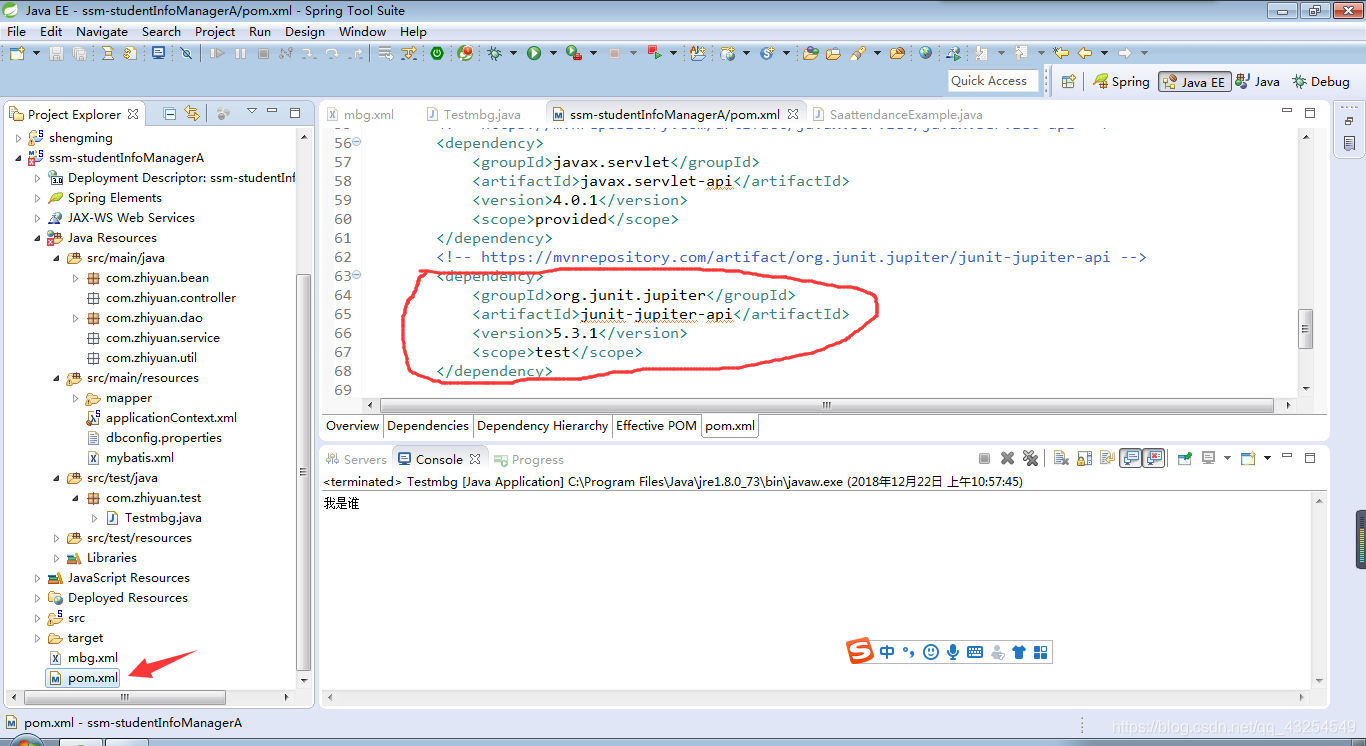Switch to the Spring perspective
The image size is (1366, 746).
(x=1122, y=82)
